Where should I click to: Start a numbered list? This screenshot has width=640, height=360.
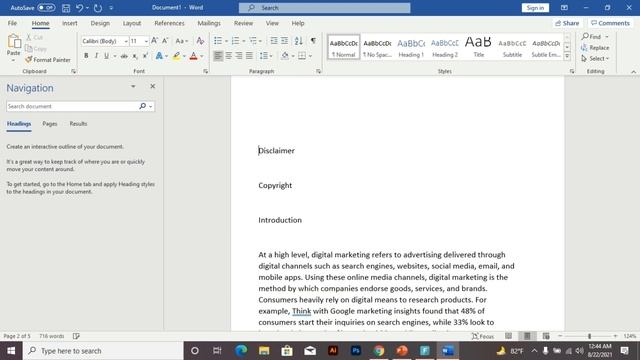click(236, 41)
